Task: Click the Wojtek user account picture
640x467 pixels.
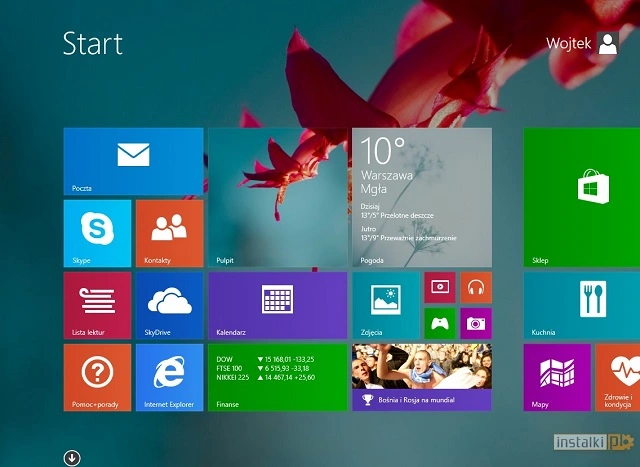Action: 608,43
